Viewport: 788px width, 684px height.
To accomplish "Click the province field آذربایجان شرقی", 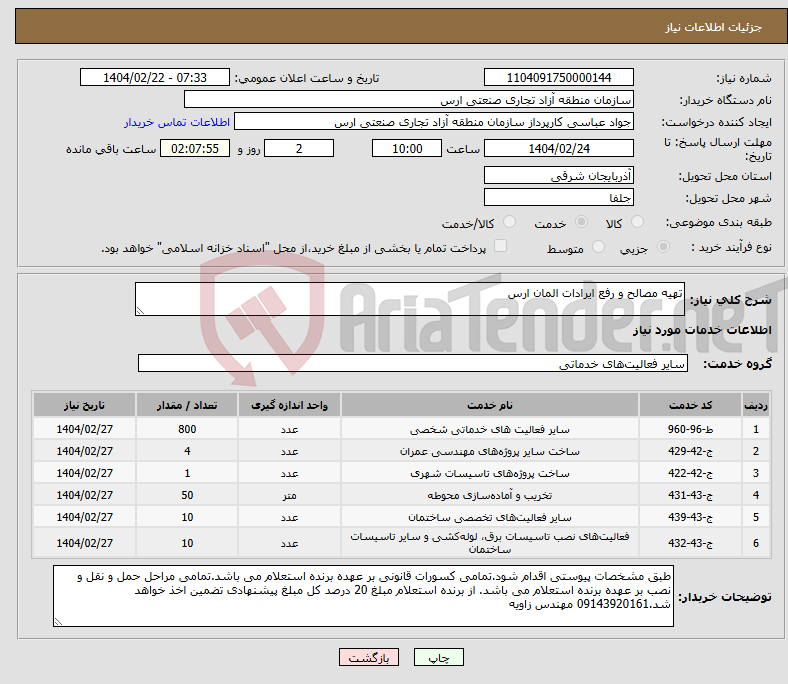I will 558,175.
